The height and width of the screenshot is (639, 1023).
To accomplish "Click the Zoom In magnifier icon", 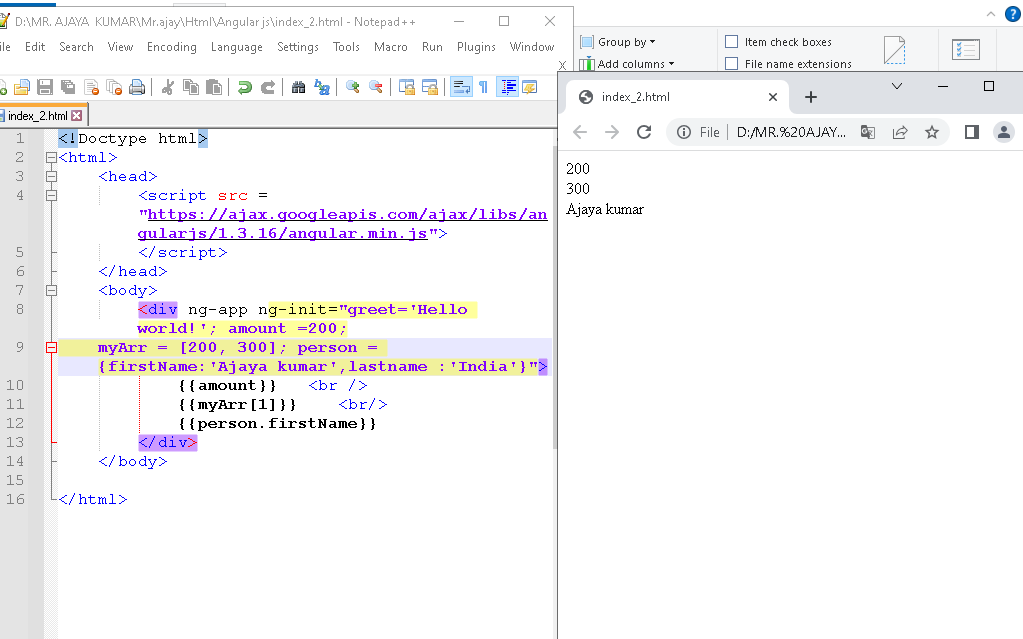I will (352, 87).
